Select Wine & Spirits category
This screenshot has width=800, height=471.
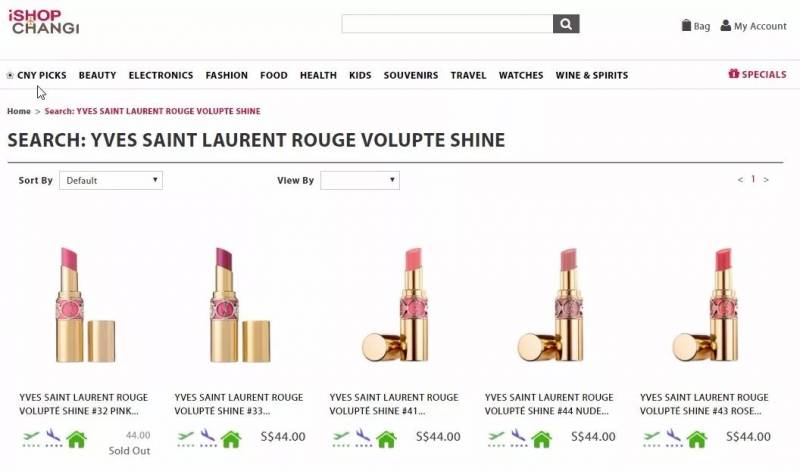592,75
